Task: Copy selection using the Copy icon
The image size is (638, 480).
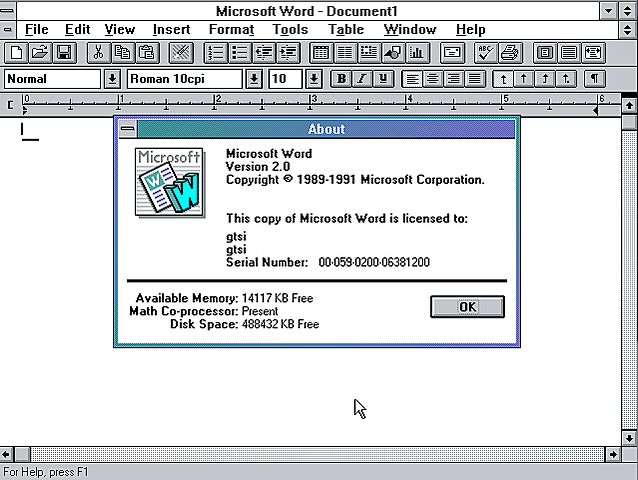Action: point(122,53)
